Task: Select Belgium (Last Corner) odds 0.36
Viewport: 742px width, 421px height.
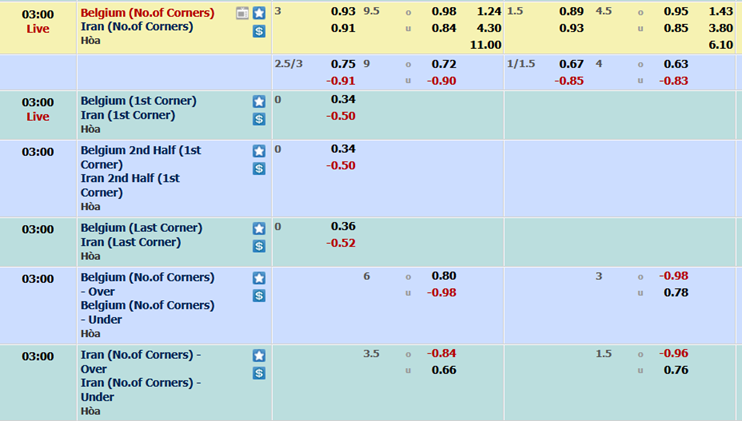Action: click(x=343, y=227)
